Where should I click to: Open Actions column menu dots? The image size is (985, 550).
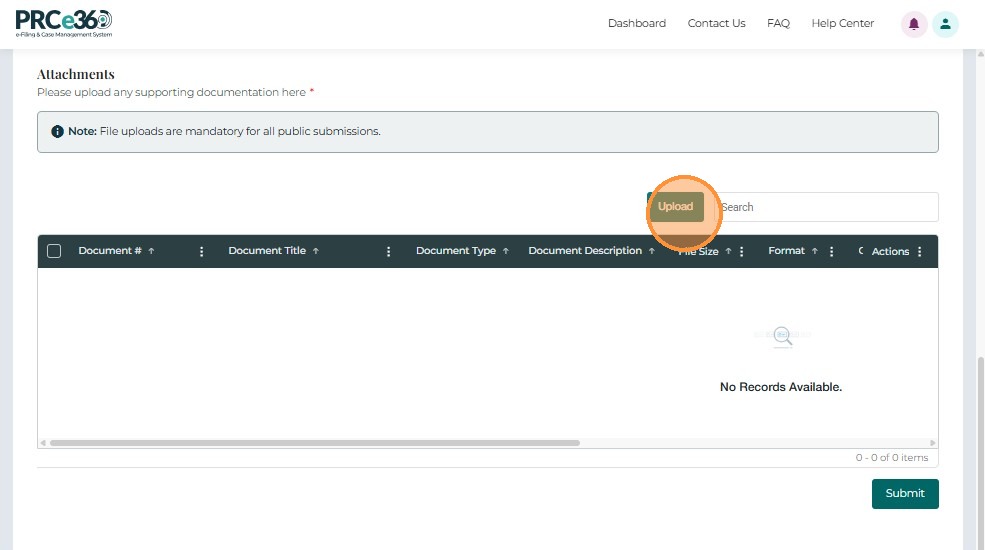pos(920,252)
